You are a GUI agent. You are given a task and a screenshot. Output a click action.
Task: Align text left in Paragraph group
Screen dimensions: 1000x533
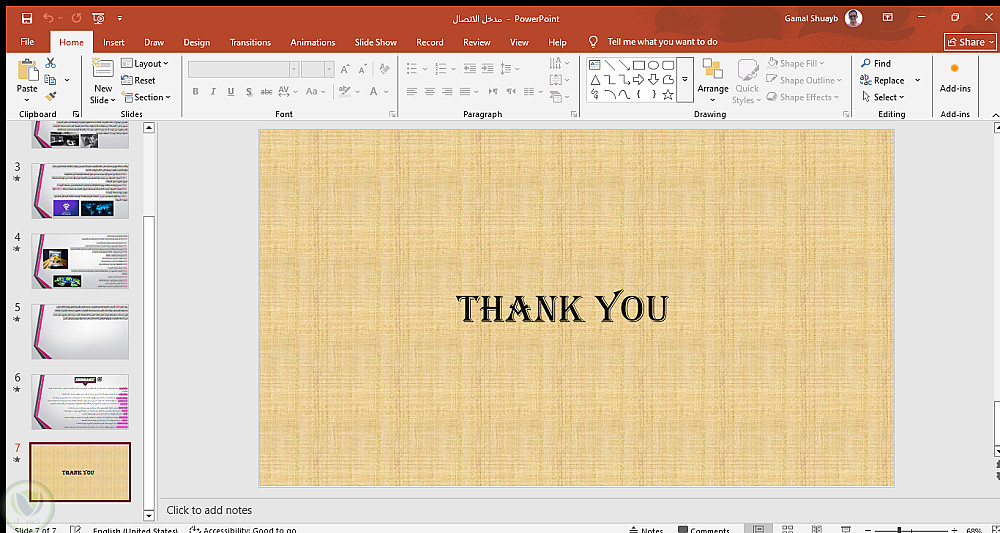click(411, 92)
